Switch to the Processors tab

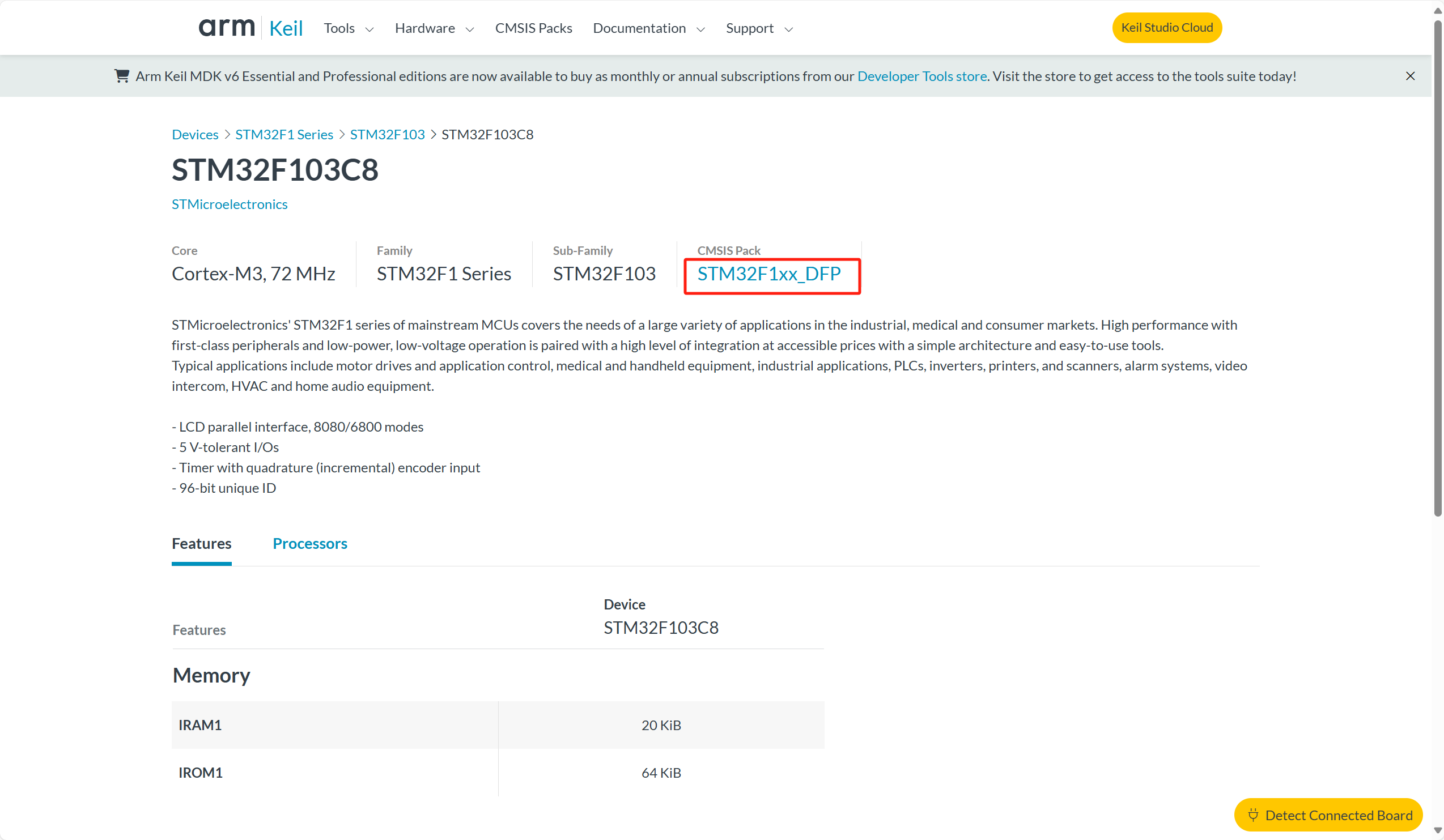point(310,543)
